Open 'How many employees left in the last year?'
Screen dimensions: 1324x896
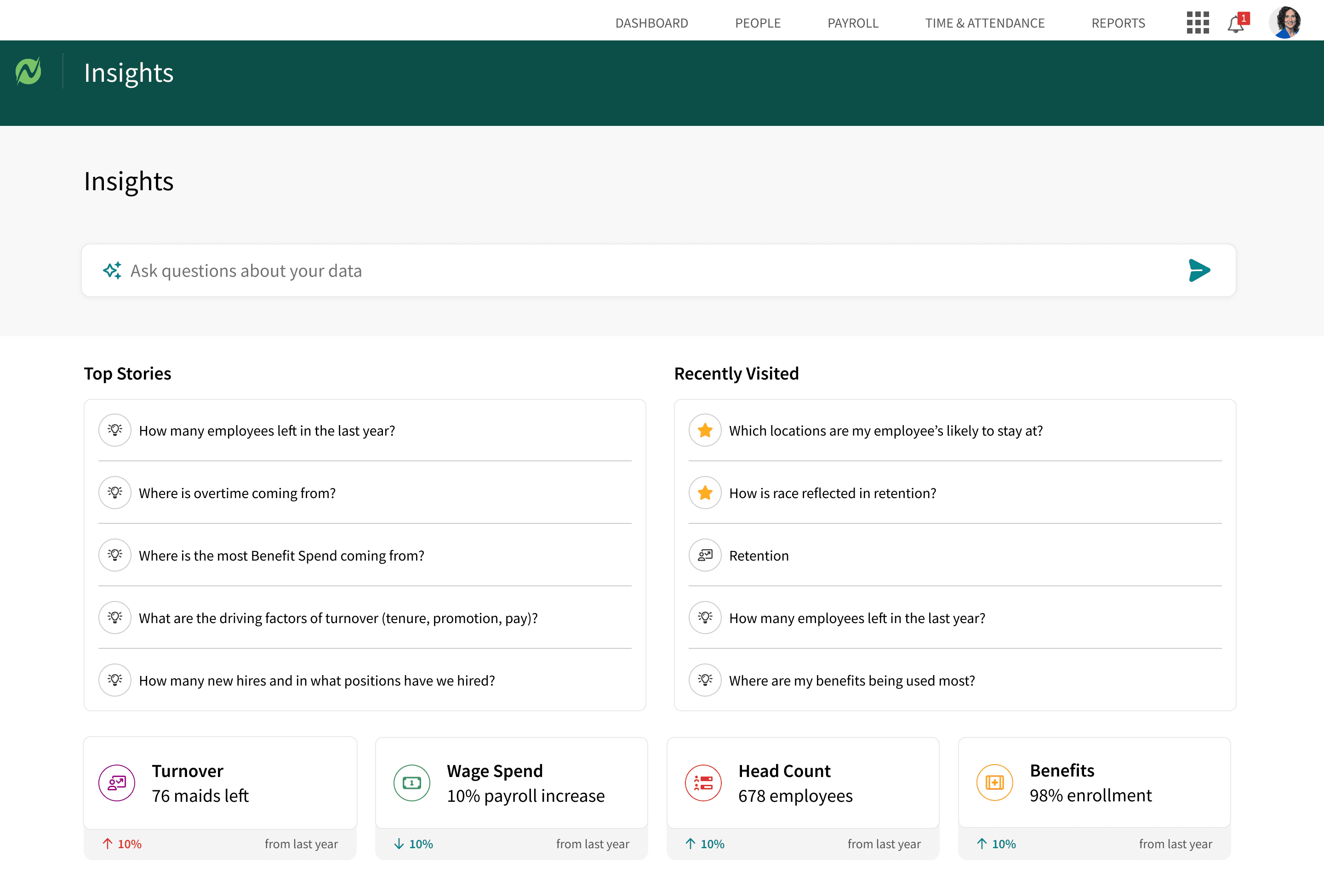pyautogui.click(x=267, y=431)
